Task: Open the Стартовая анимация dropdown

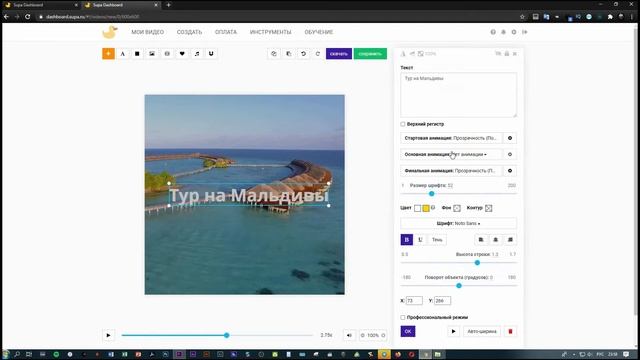Action: [451, 138]
